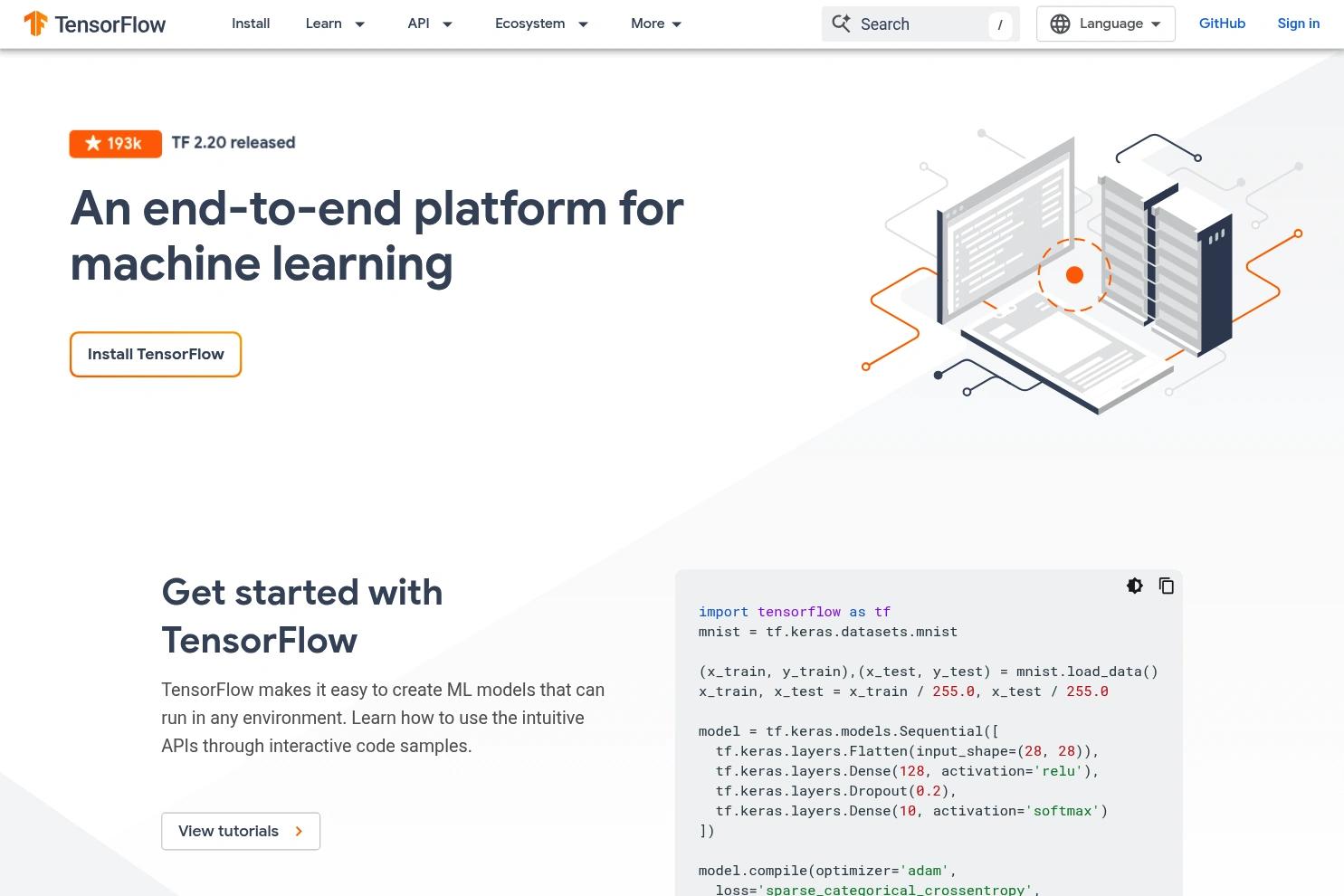Copy the code sample to clipboard
1344x896 pixels.
[1167, 586]
